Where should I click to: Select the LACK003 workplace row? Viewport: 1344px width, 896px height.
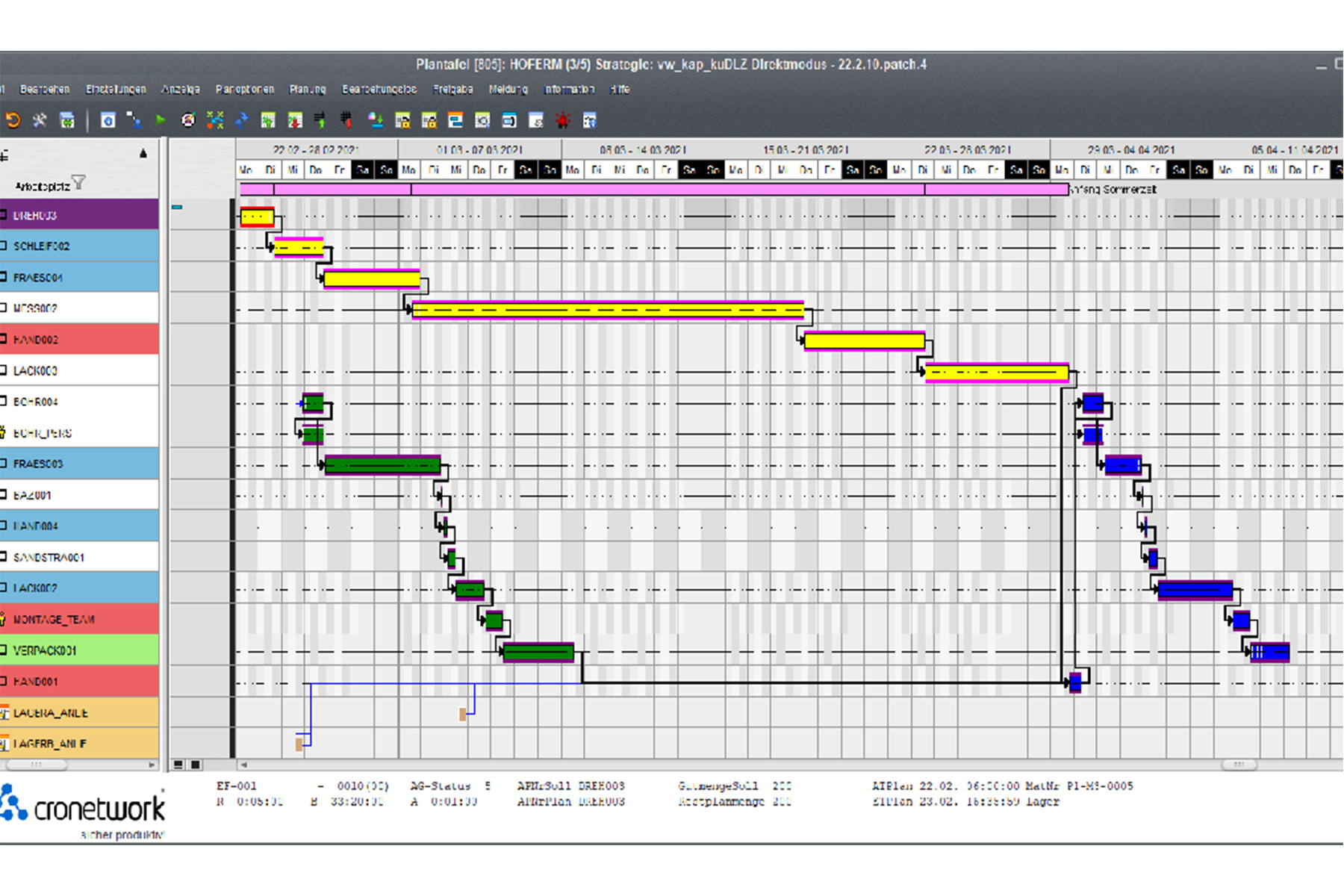[79, 370]
